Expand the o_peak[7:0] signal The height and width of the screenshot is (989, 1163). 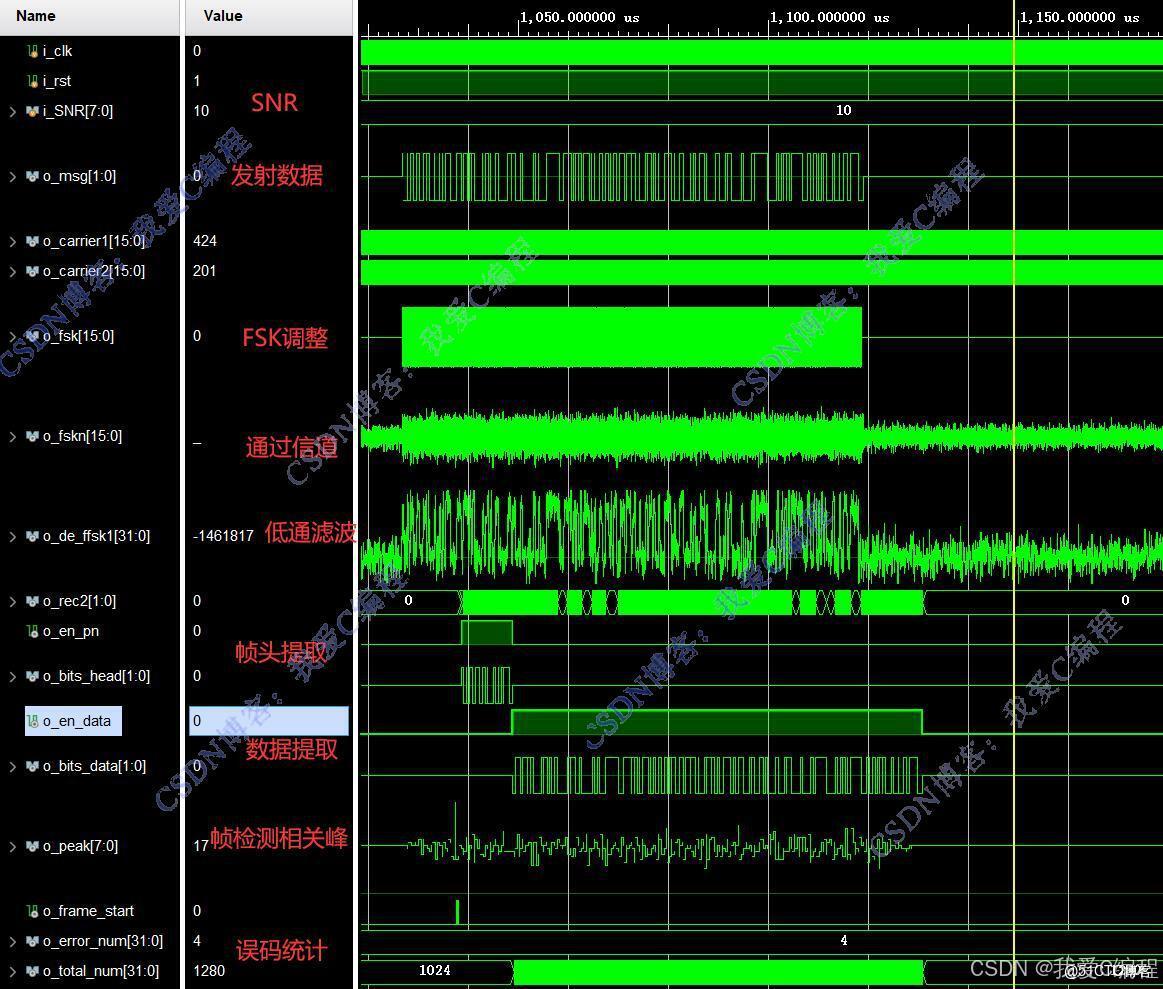point(13,846)
